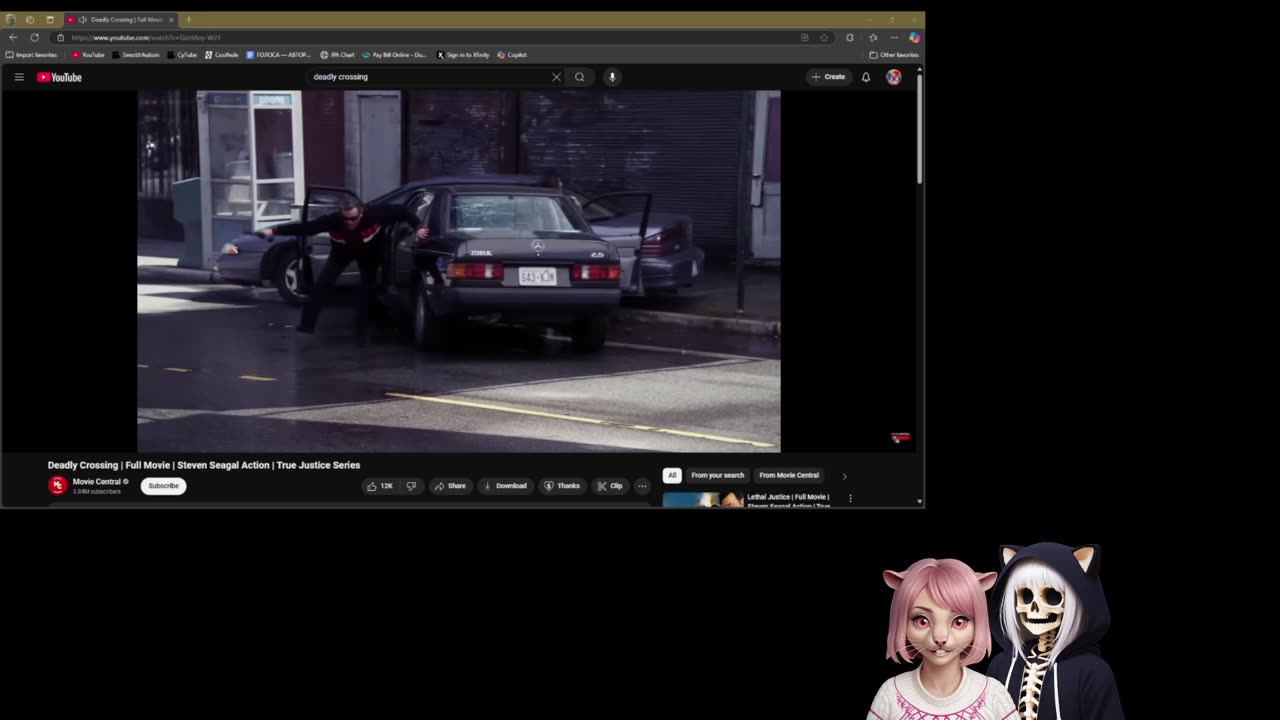Click the Download button
The image size is (1280, 720).
[x=505, y=486]
